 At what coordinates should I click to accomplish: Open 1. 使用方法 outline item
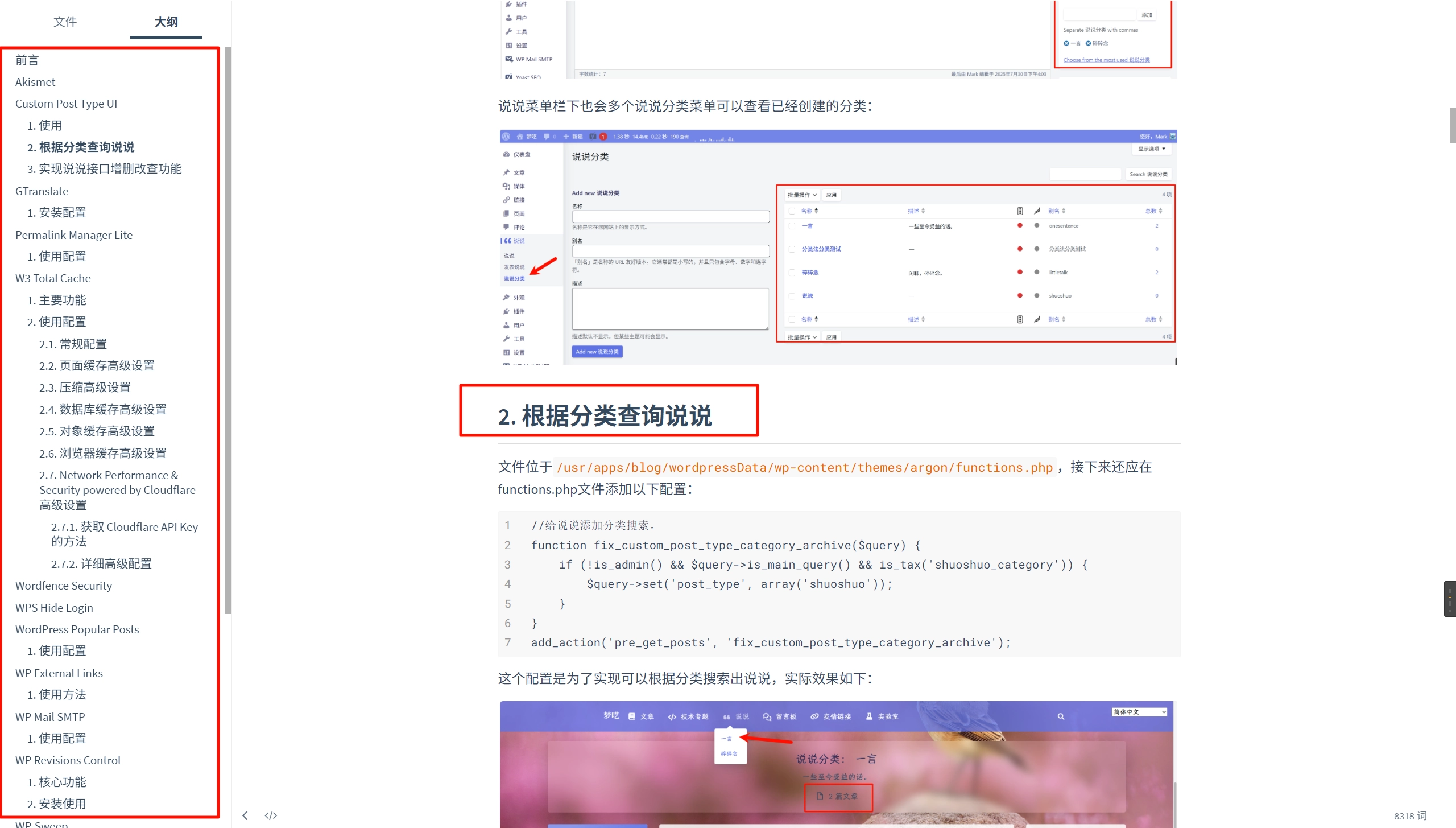(x=57, y=694)
